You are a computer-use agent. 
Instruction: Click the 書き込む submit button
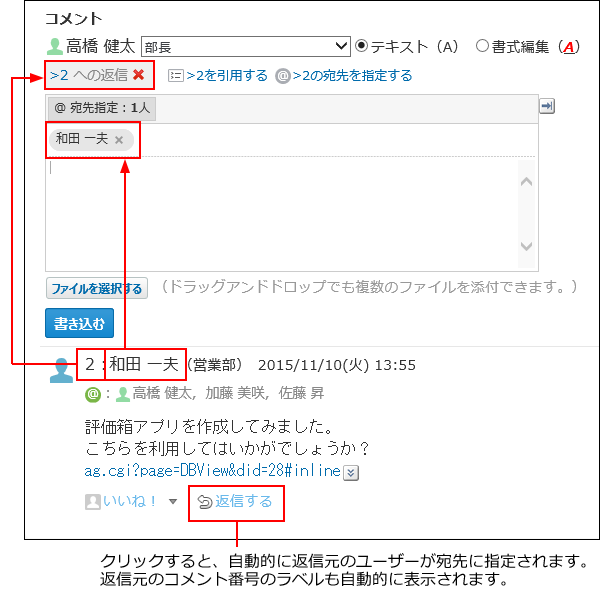(x=80, y=323)
